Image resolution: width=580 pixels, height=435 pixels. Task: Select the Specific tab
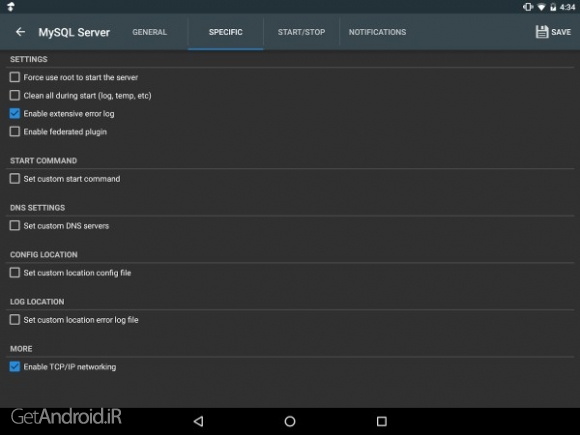(x=226, y=32)
